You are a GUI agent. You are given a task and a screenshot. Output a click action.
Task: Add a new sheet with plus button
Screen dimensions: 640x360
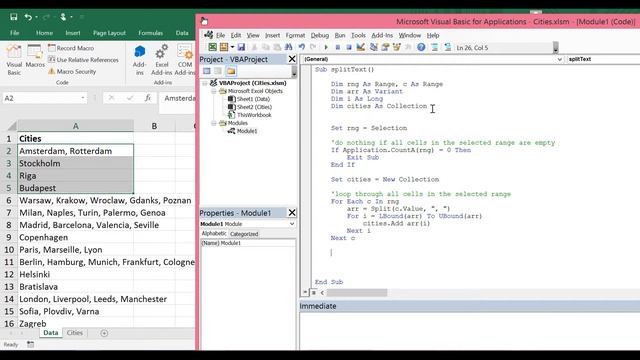click(104, 333)
